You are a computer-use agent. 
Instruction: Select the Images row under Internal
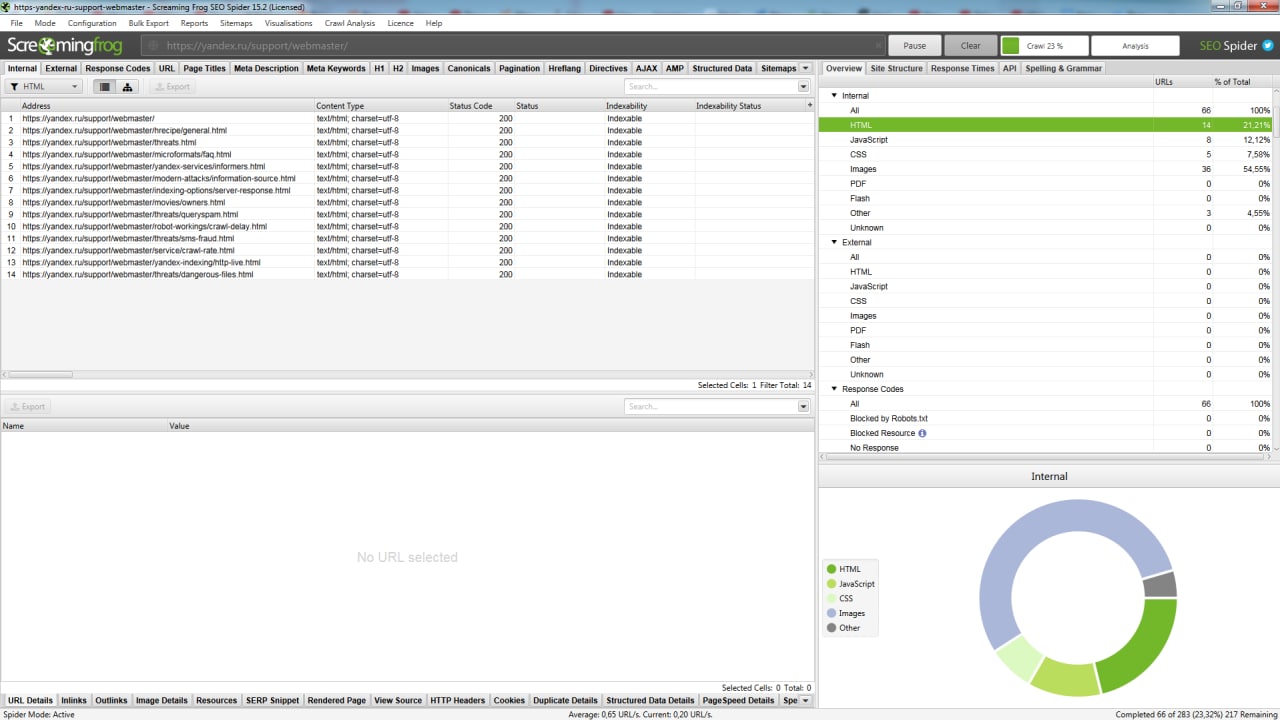1046,169
